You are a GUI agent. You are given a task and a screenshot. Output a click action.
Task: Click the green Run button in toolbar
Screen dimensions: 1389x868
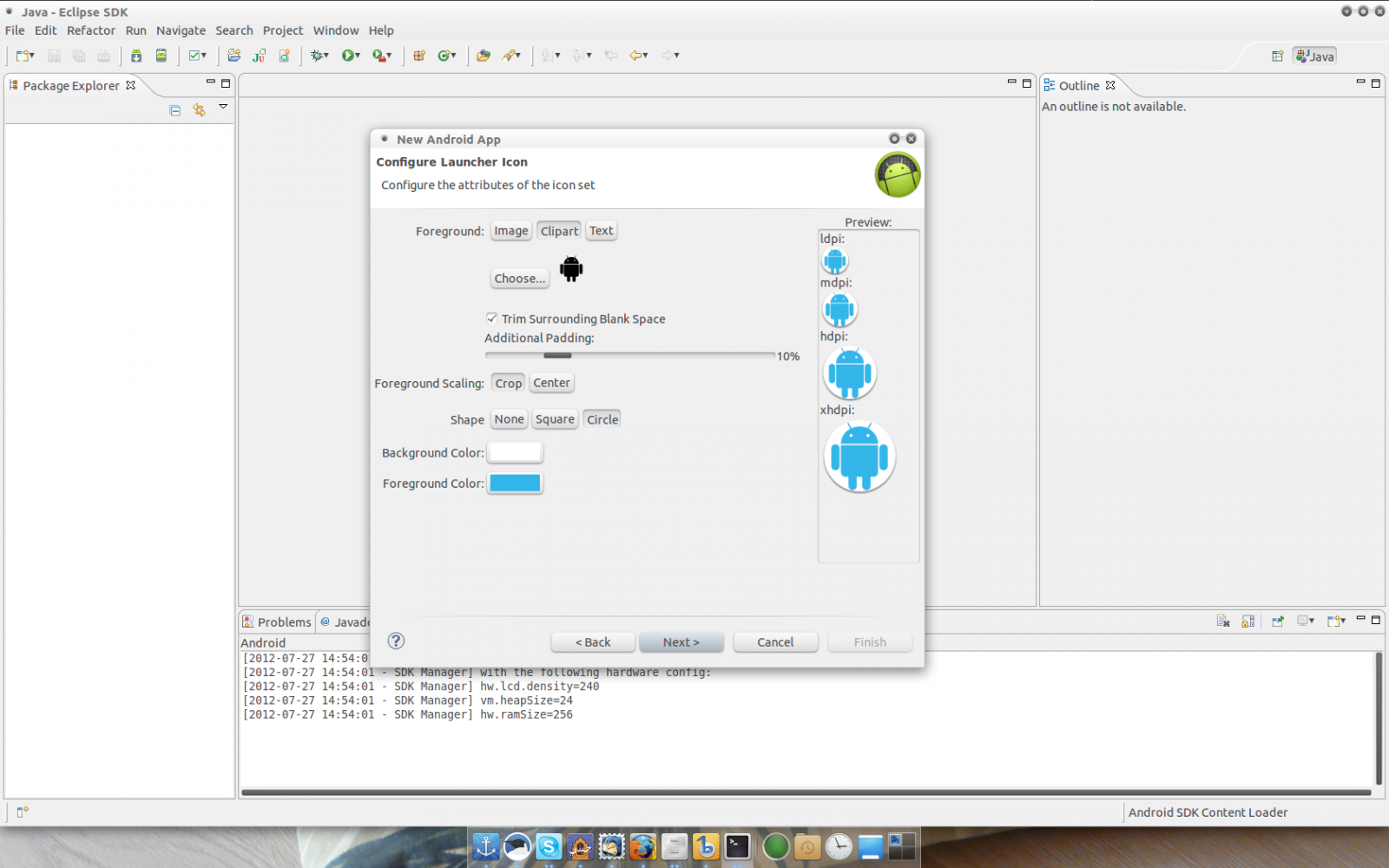[x=348, y=56]
